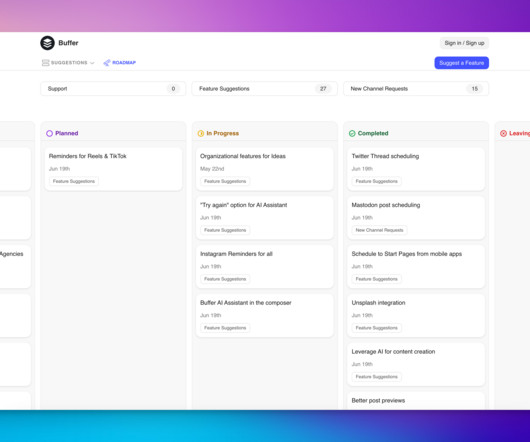Click Jun 19th date on Reels & TikTok card

59,169
